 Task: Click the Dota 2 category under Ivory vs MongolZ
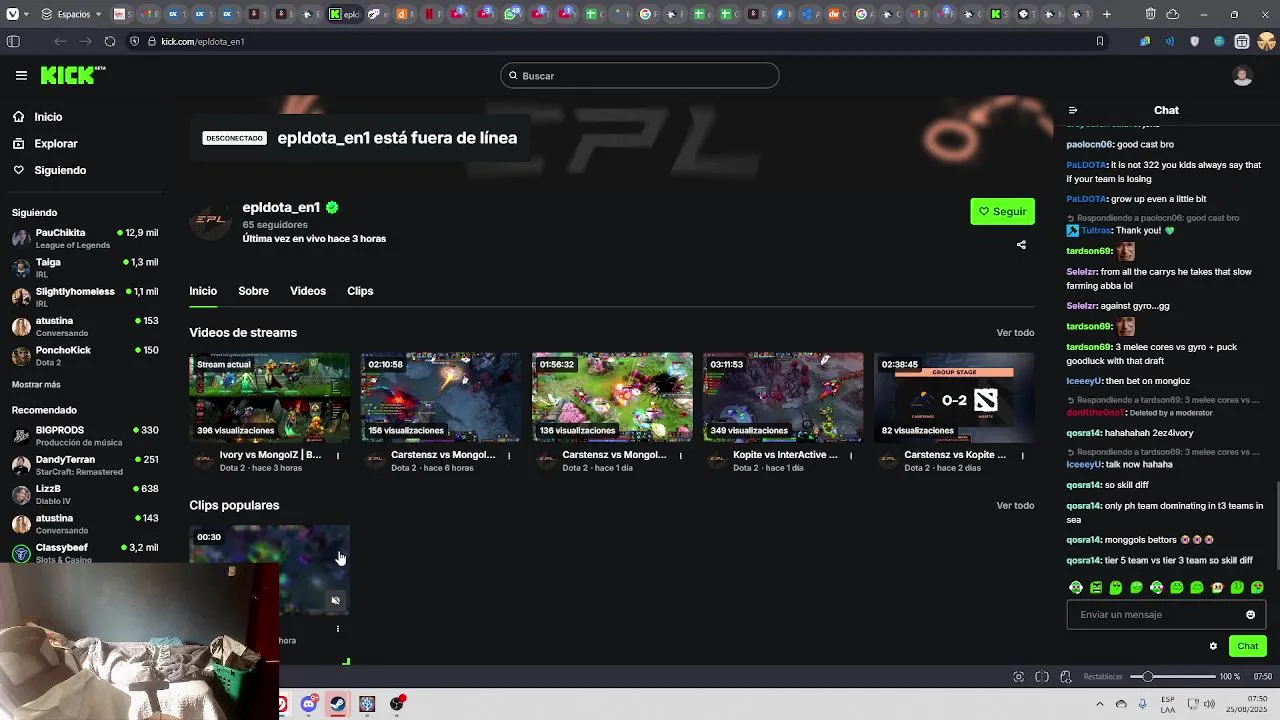point(231,468)
